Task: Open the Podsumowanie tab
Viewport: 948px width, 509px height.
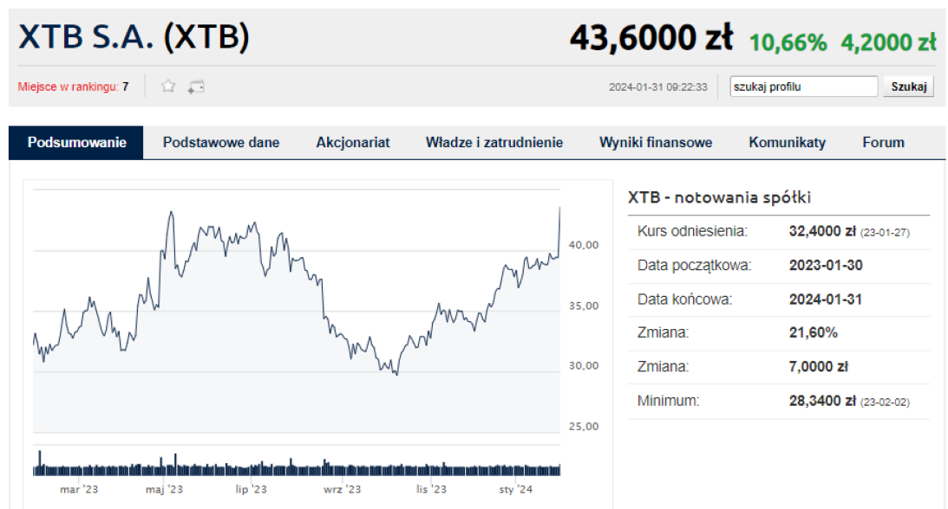Action: click(76, 143)
